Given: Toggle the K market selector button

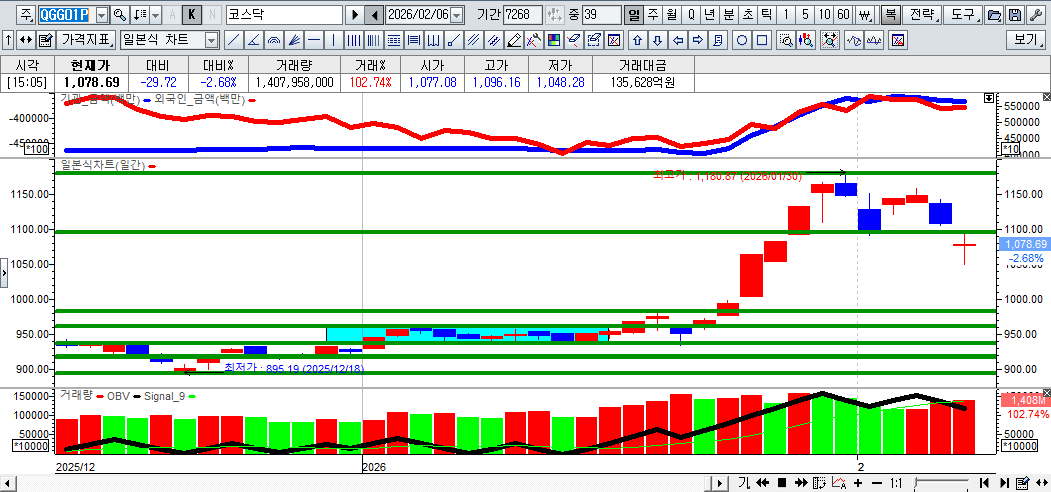Looking at the screenshot, I should pos(192,15).
